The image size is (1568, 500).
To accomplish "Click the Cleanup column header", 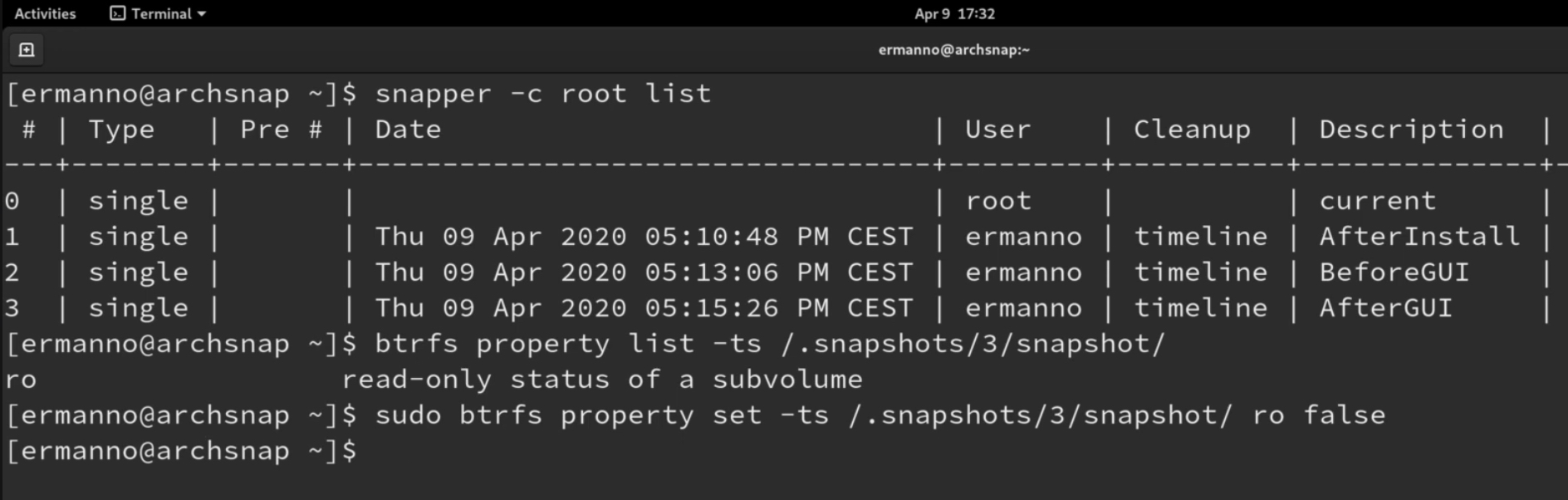I will click(x=1192, y=130).
